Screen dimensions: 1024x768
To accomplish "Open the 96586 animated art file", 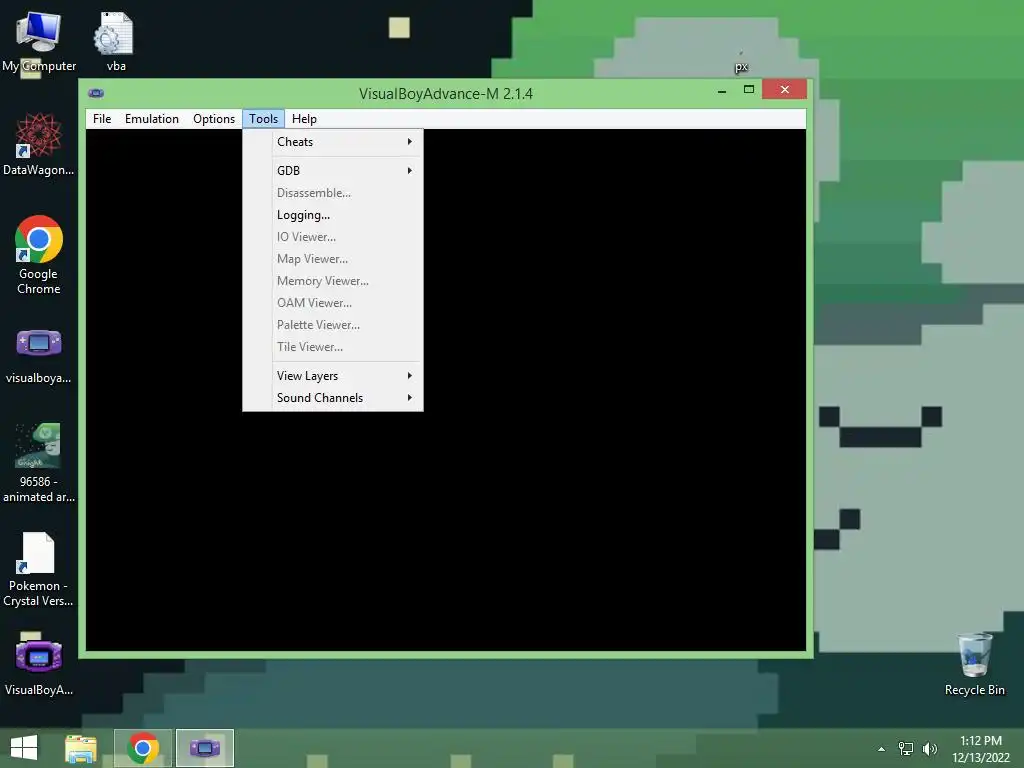I will pos(39,462).
